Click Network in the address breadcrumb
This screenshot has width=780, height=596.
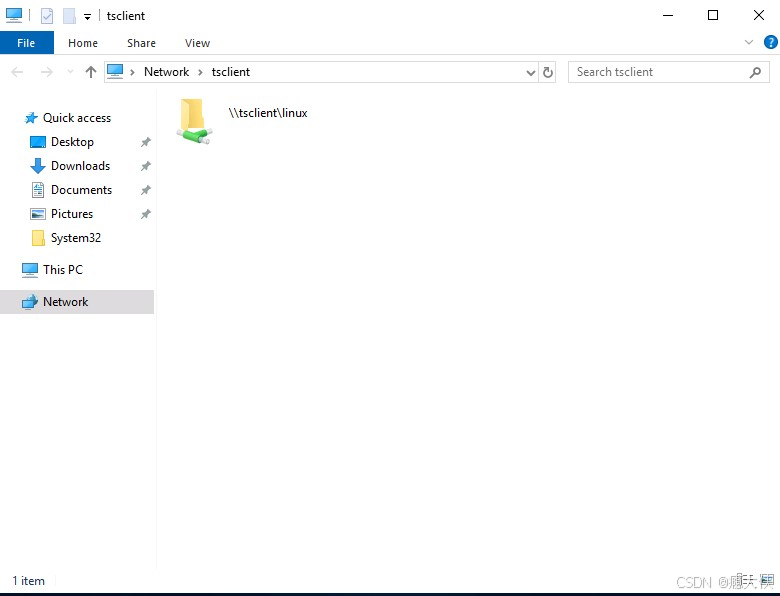click(167, 72)
